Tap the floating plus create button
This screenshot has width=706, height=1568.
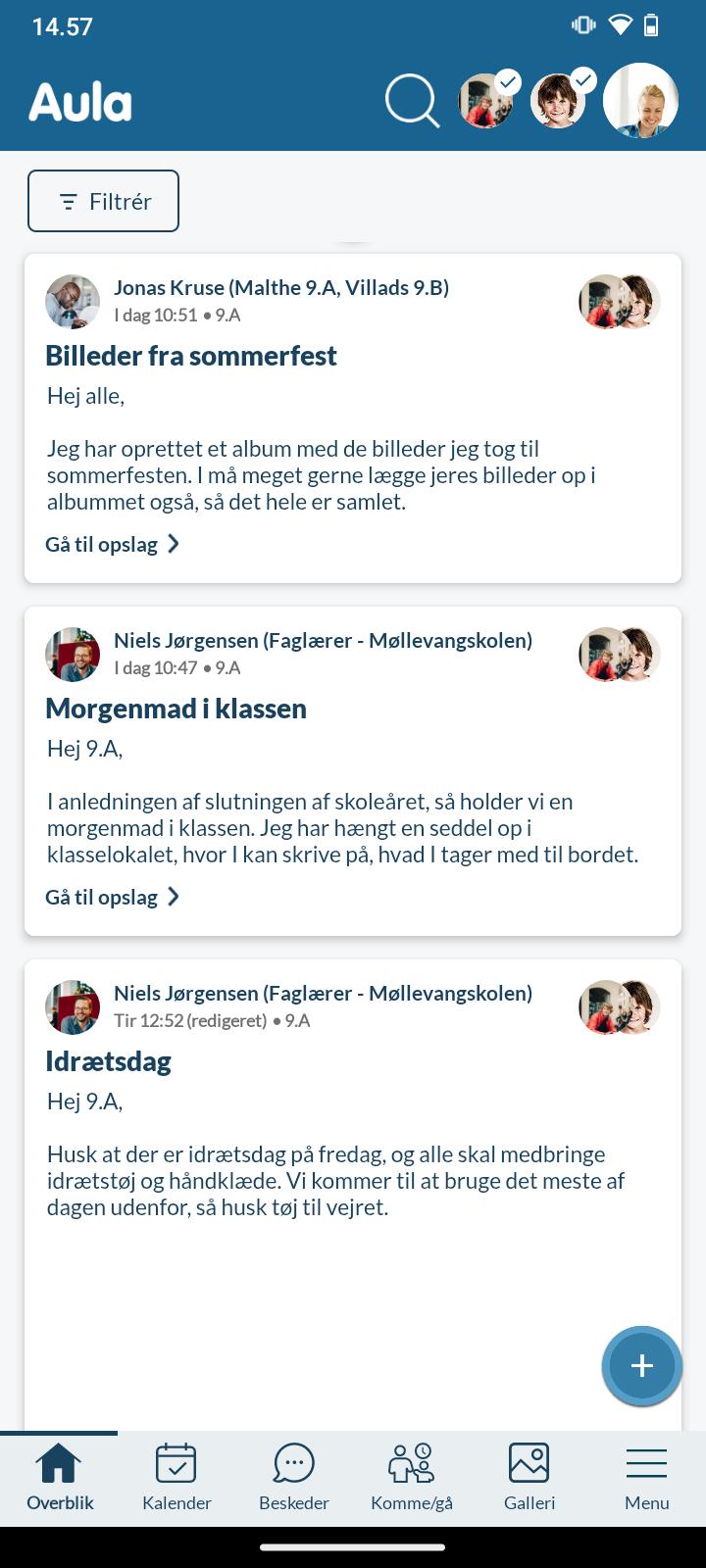641,1365
